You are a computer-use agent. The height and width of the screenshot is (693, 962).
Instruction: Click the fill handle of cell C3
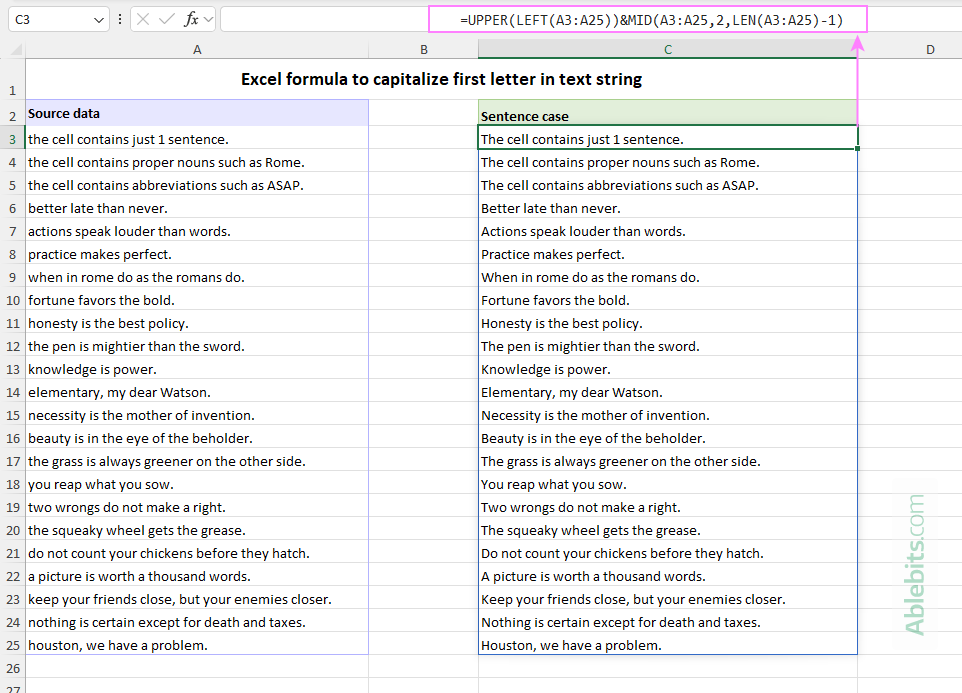coord(858,148)
